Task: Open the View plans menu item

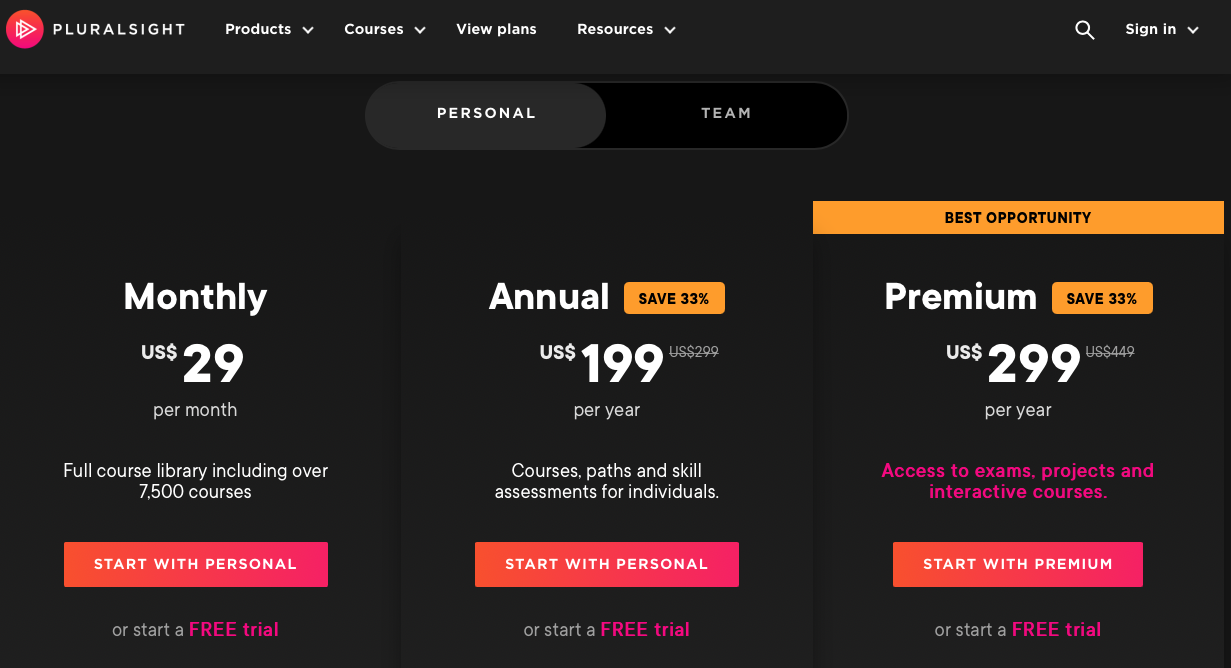Action: click(x=496, y=29)
